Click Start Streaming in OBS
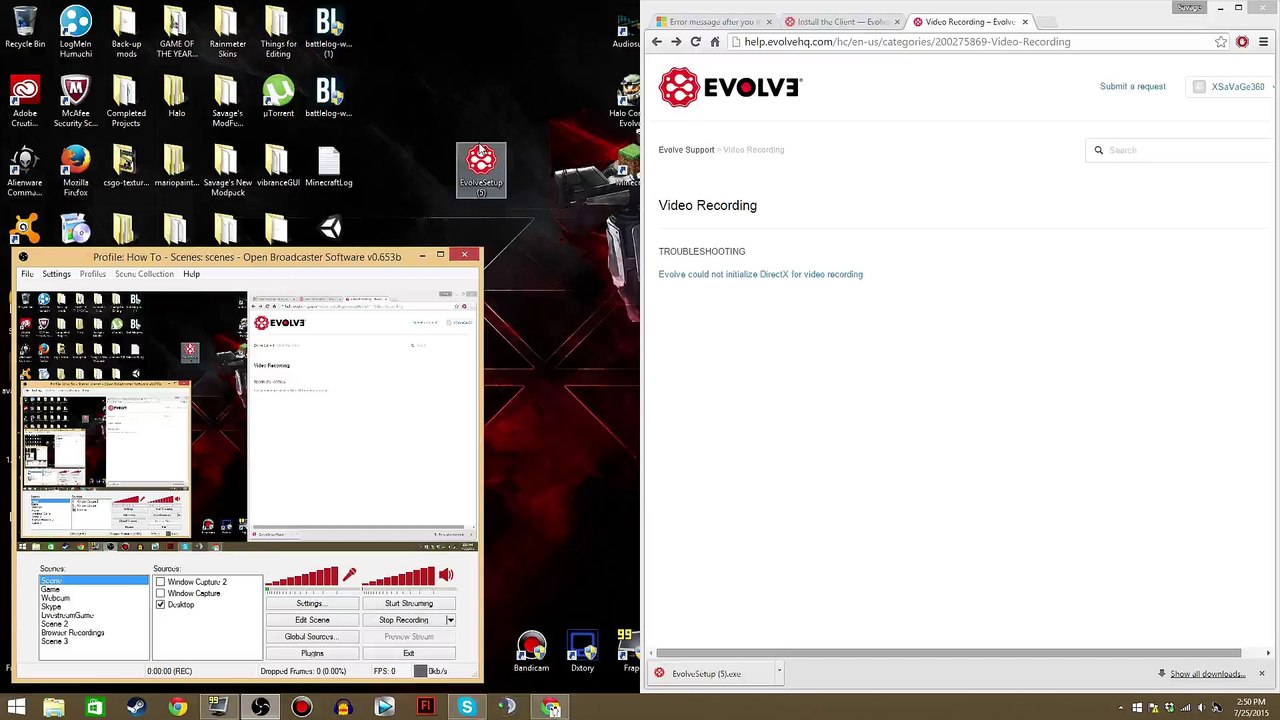The image size is (1280, 720). 409,603
